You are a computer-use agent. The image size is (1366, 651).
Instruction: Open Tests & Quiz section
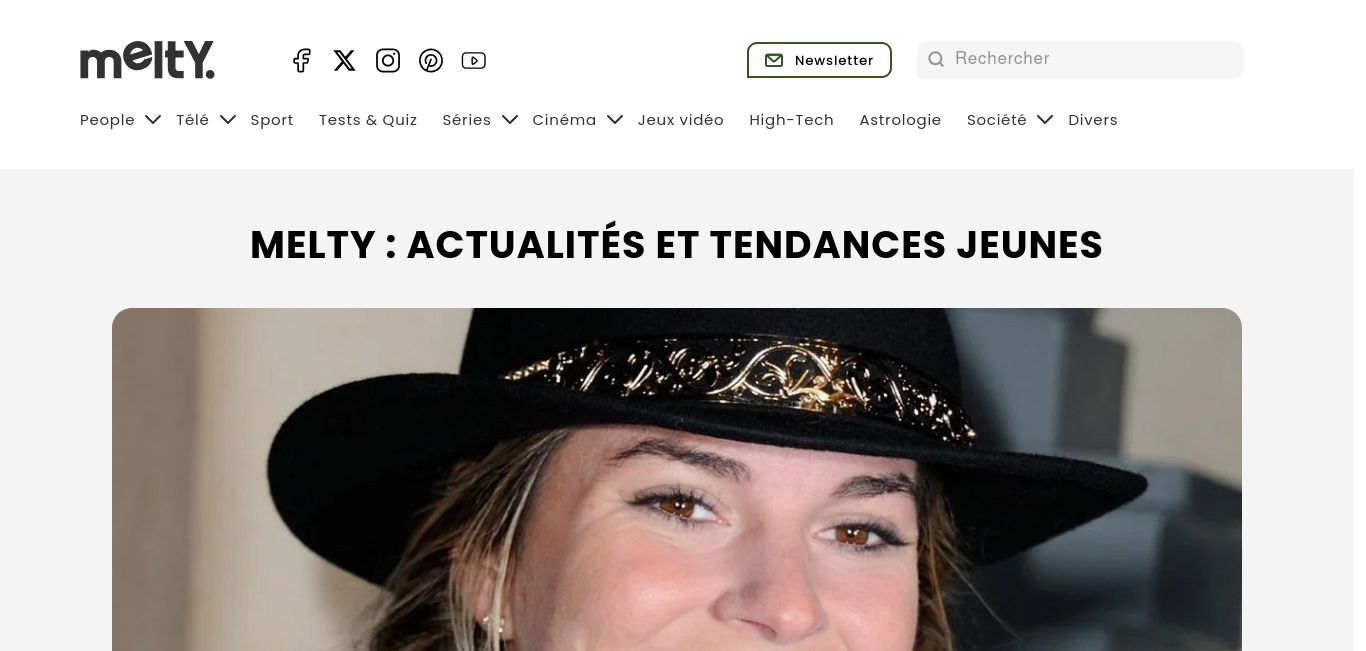368,120
